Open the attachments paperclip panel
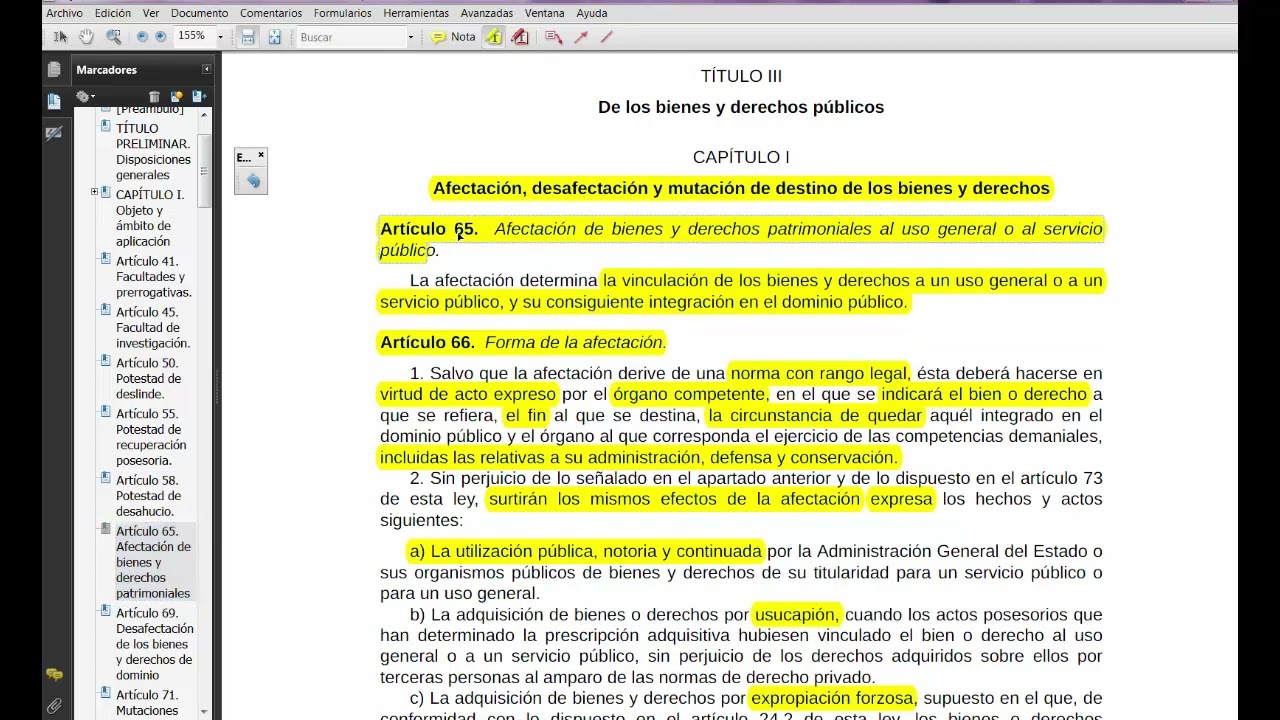This screenshot has height=720, width=1280. pyautogui.click(x=54, y=705)
